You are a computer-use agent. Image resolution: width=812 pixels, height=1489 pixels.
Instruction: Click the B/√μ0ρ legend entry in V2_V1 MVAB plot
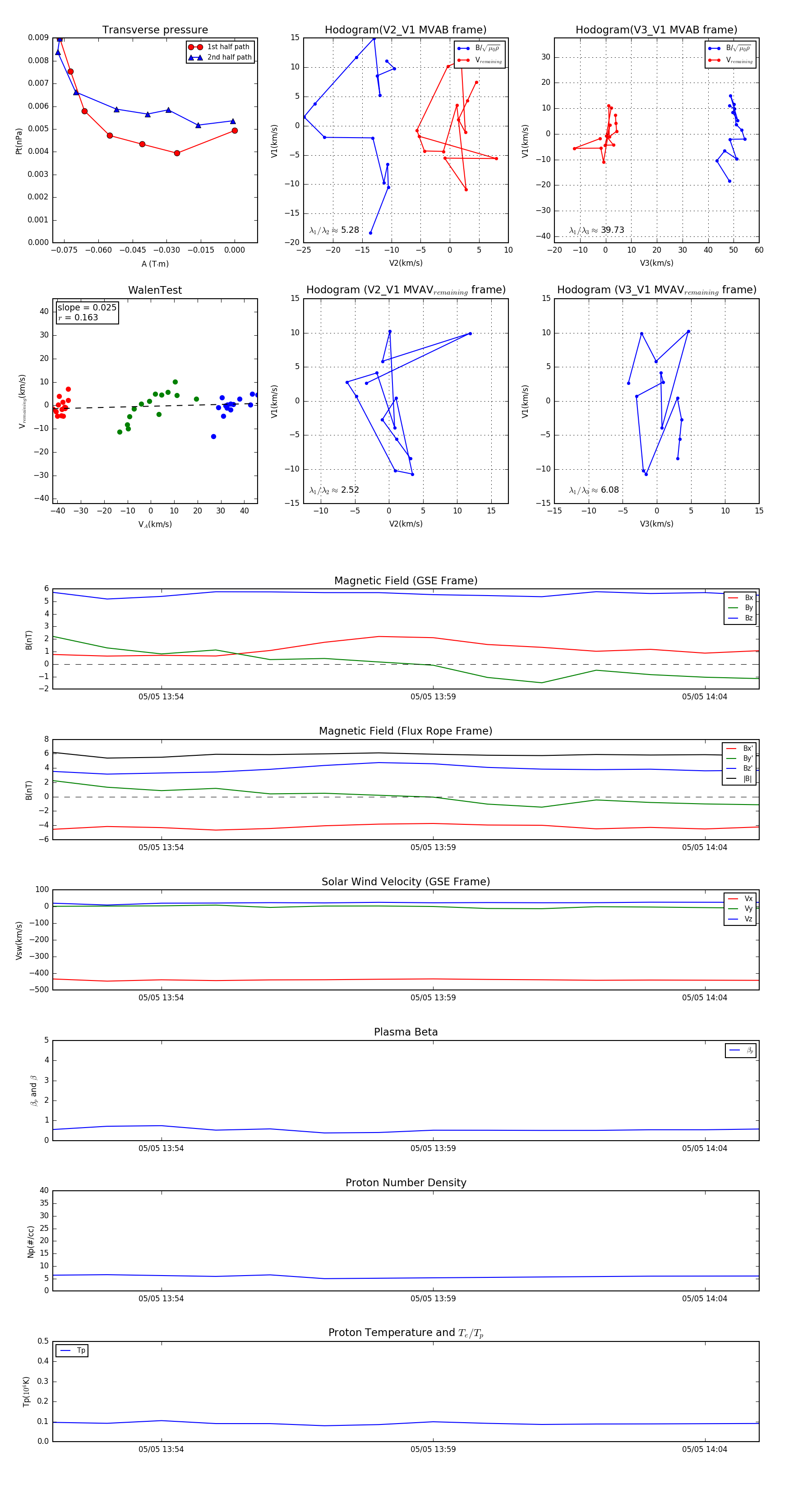tap(480, 49)
